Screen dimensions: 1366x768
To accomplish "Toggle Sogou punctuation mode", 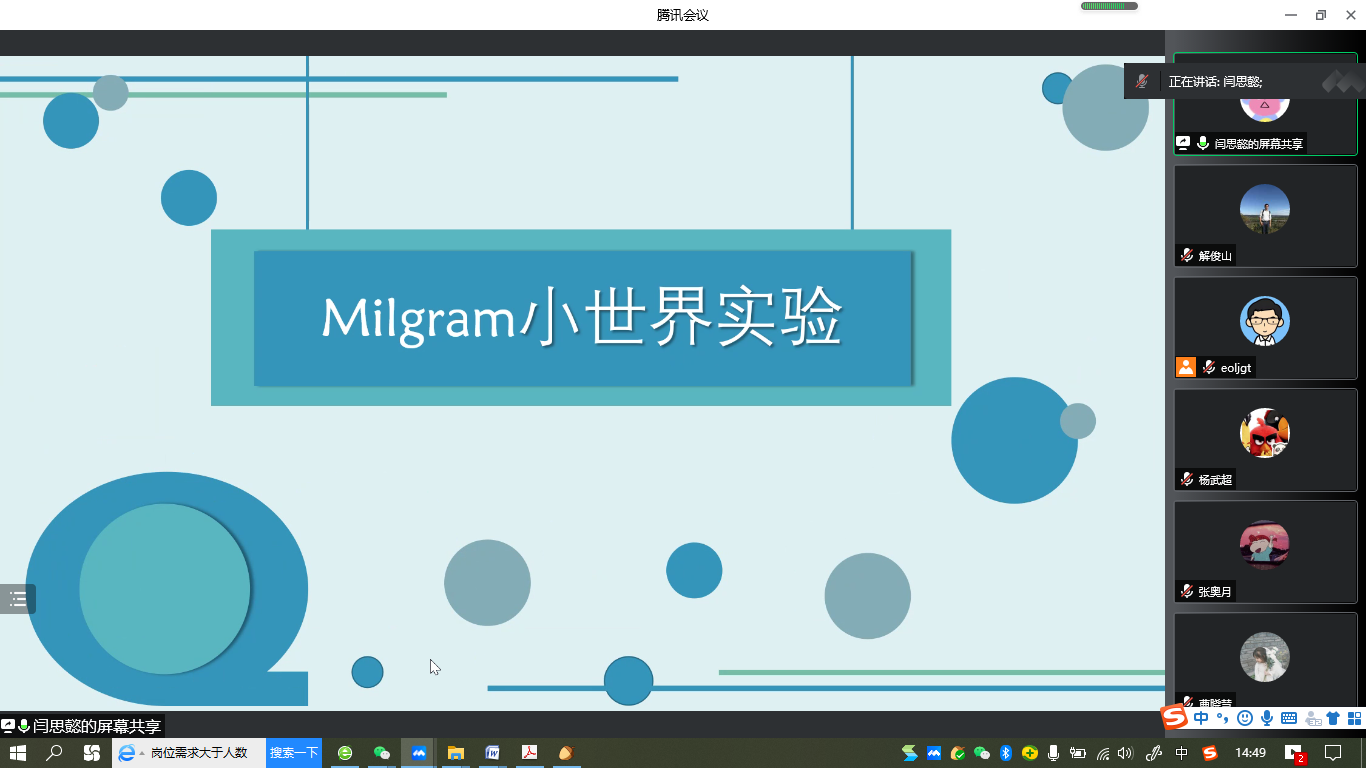I will coord(1222,718).
